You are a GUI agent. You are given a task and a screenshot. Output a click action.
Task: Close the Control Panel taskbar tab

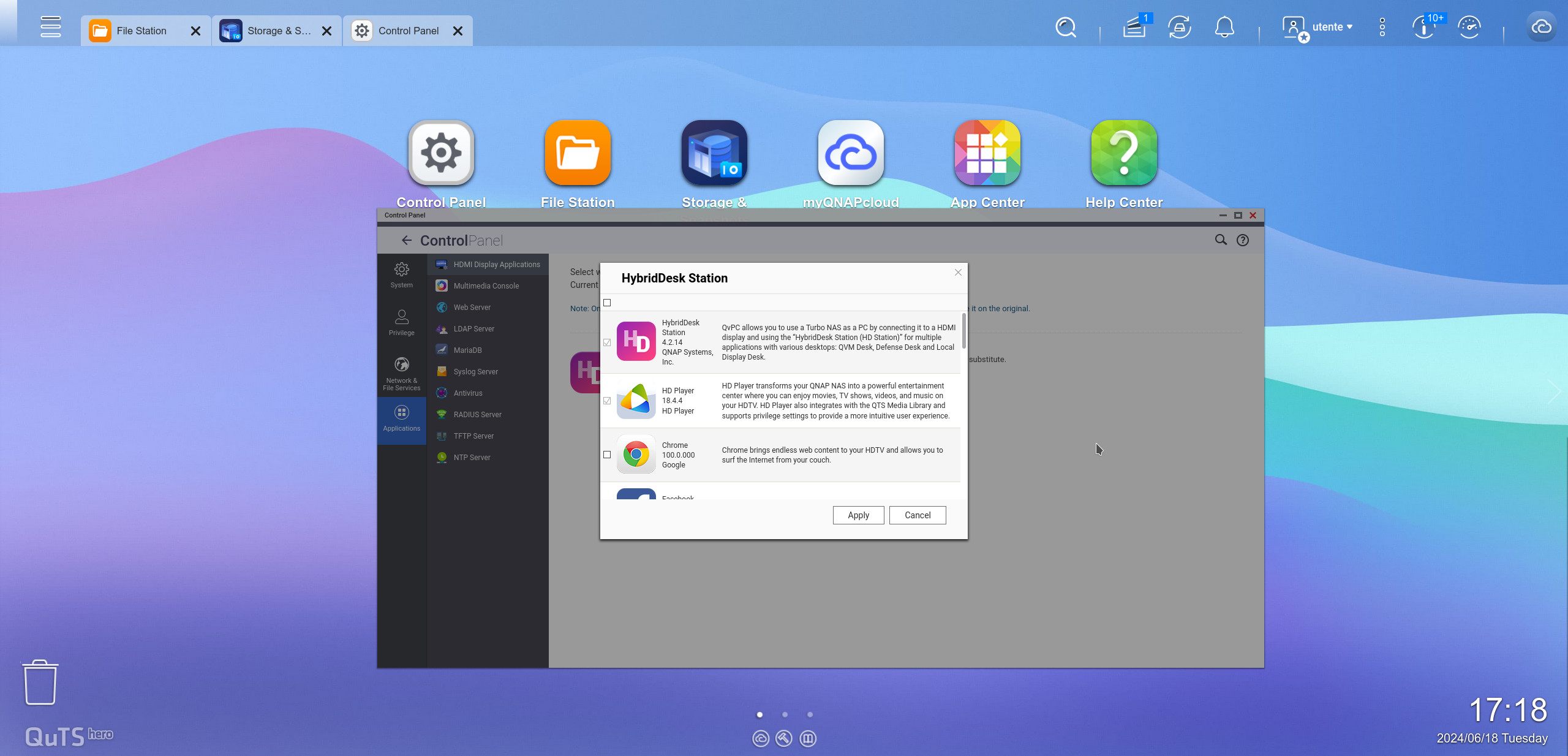[458, 31]
